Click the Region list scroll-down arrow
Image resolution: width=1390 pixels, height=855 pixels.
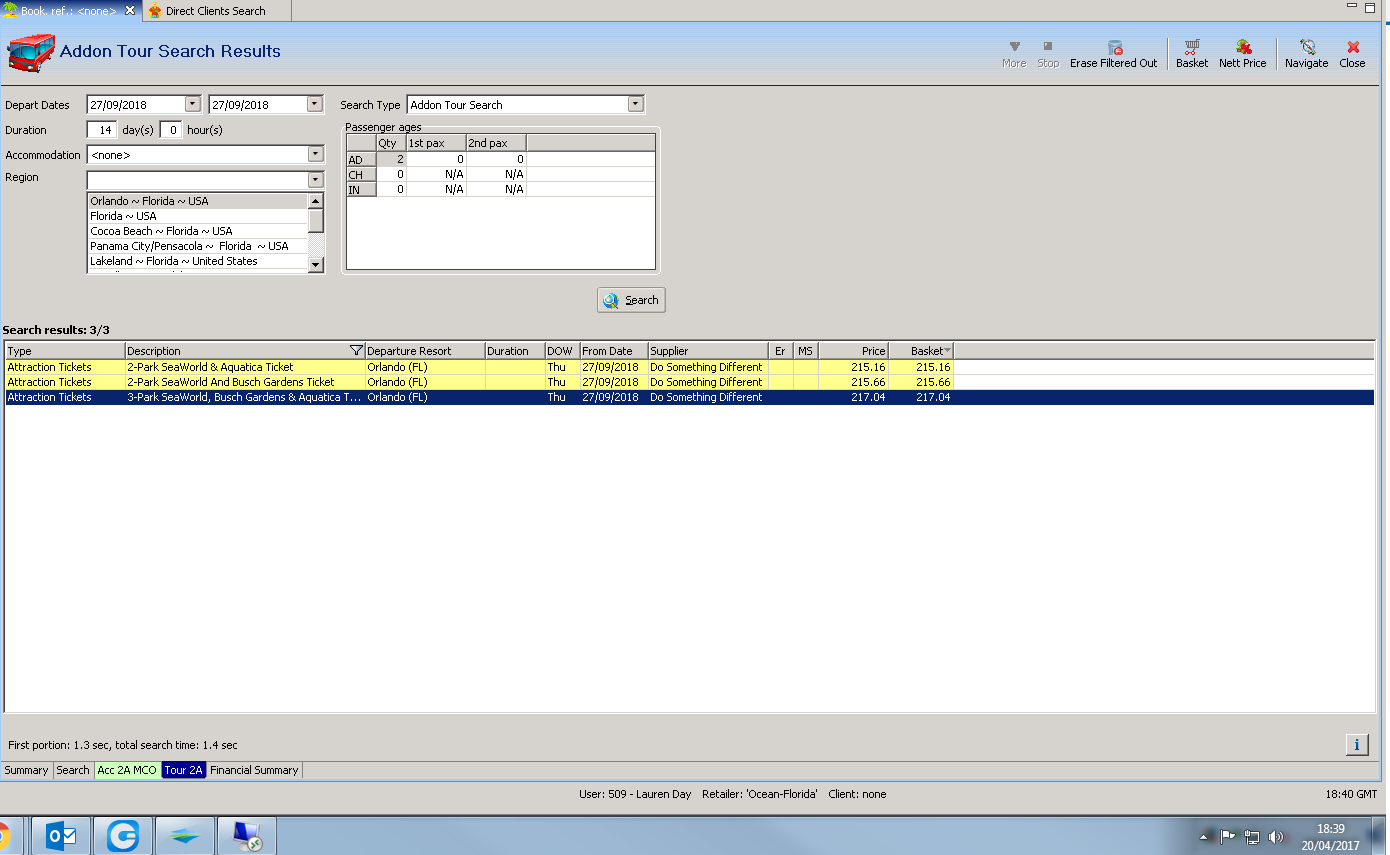[x=316, y=264]
